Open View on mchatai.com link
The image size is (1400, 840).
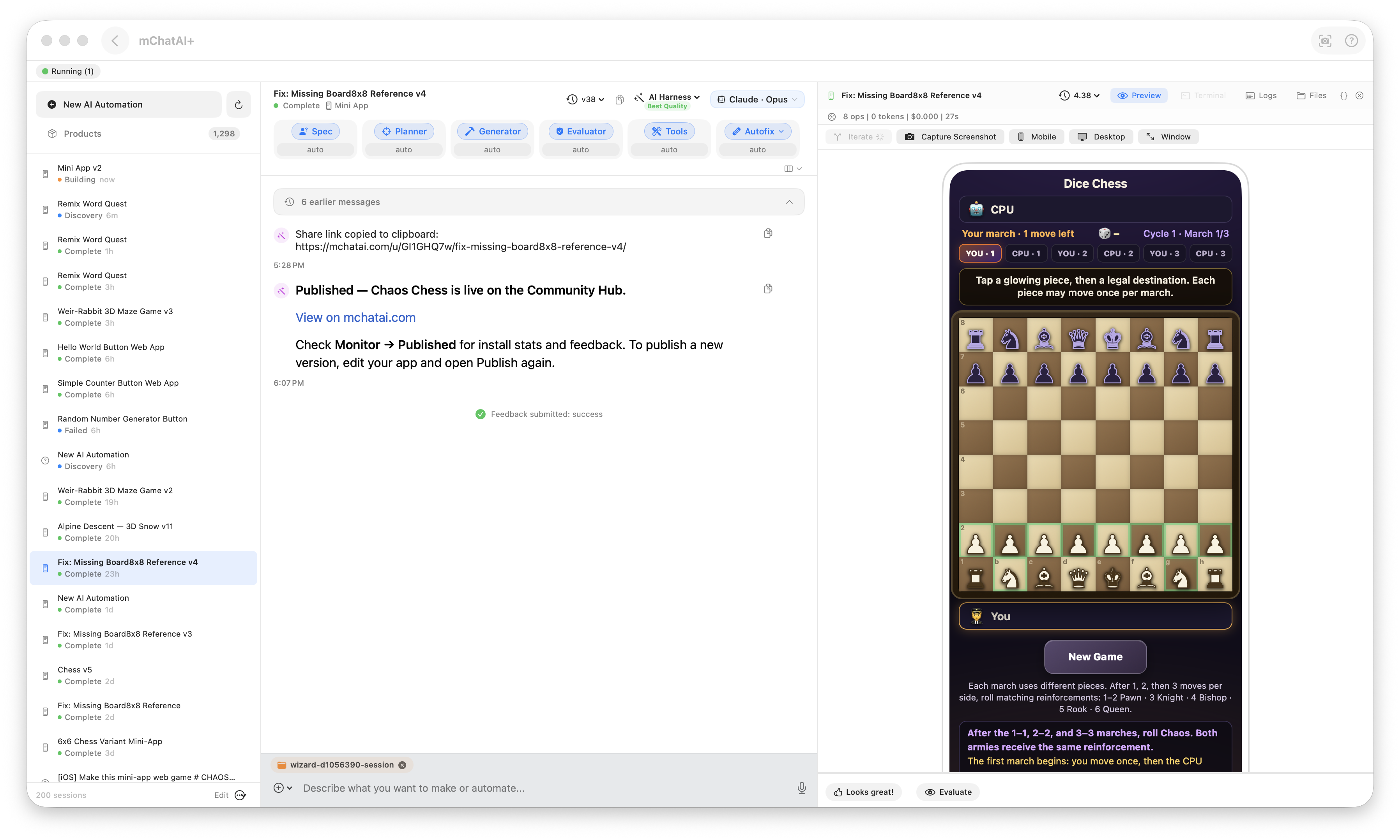[x=355, y=318]
